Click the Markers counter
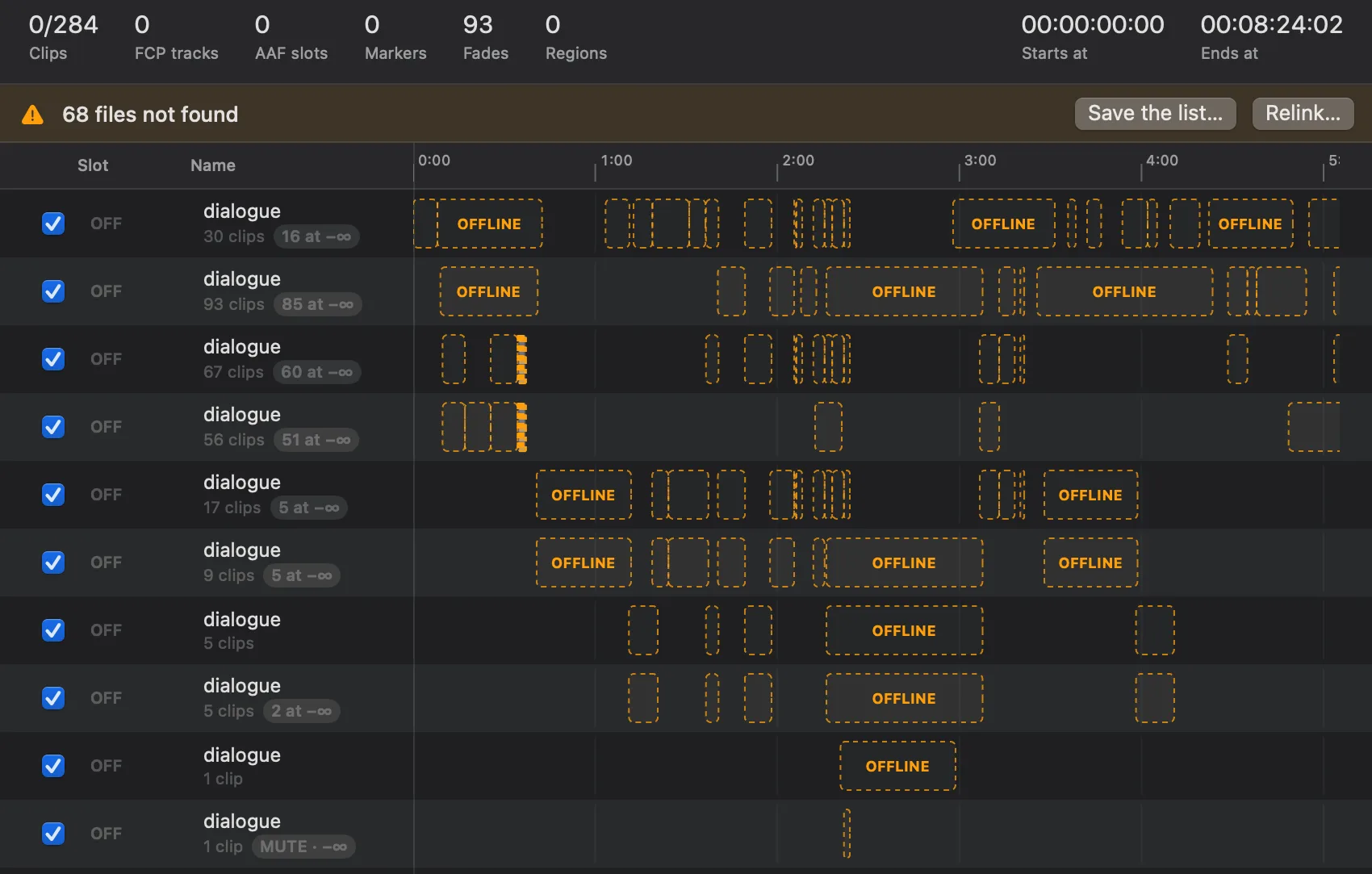The height and width of the screenshot is (874, 1372). click(395, 38)
